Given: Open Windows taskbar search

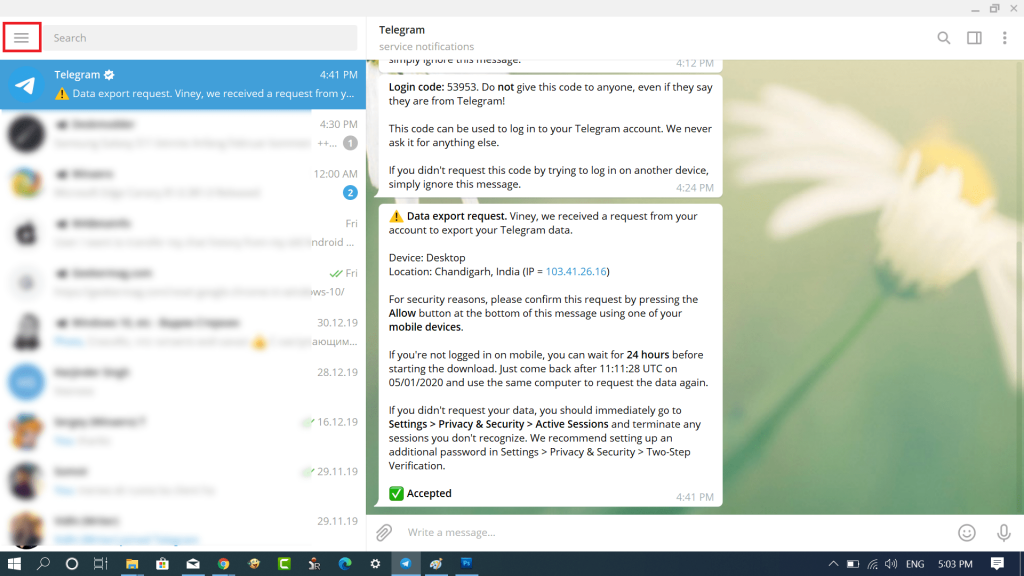Looking at the screenshot, I should pos(43,564).
